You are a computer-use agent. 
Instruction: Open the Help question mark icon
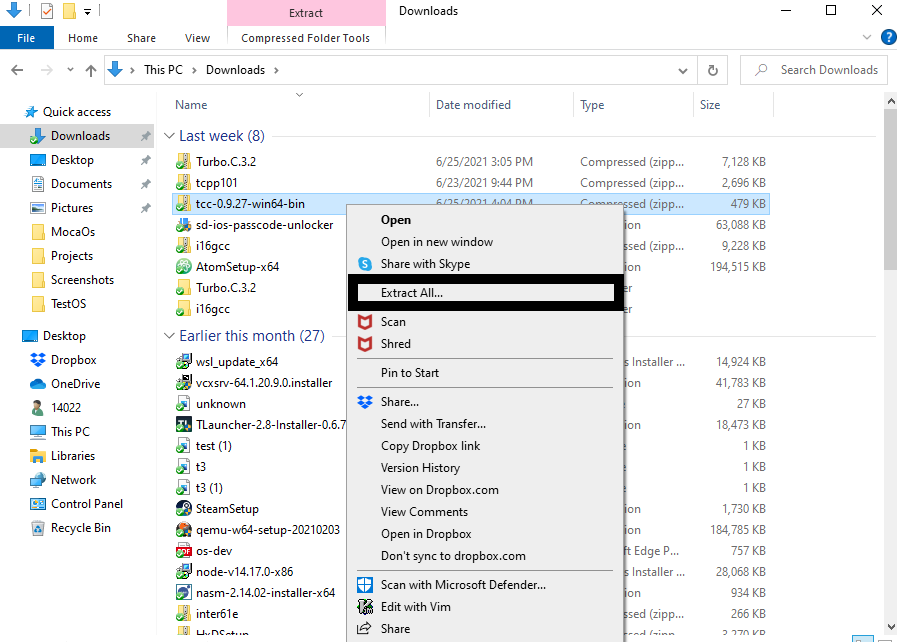pyautogui.click(x=888, y=38)
